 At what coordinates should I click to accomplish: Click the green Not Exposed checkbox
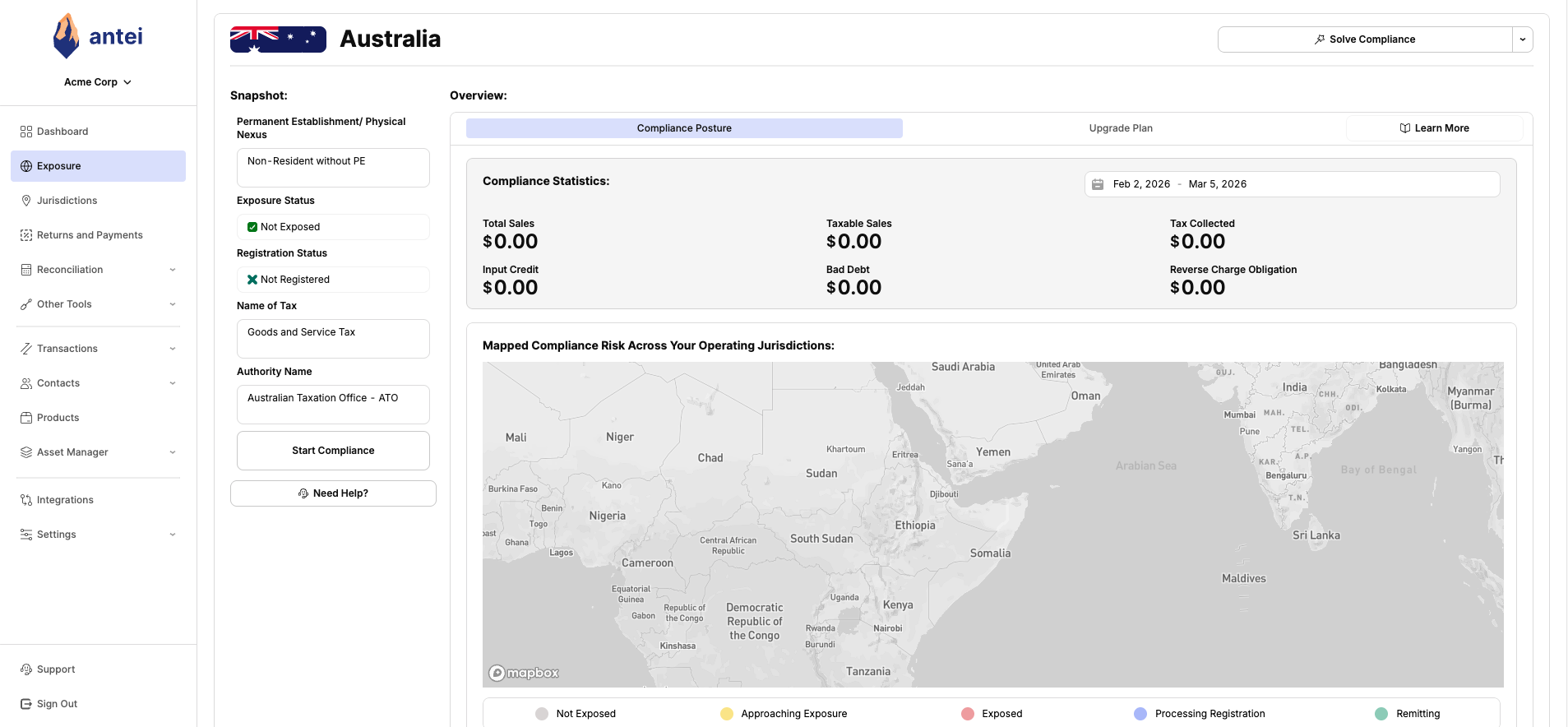252,227
